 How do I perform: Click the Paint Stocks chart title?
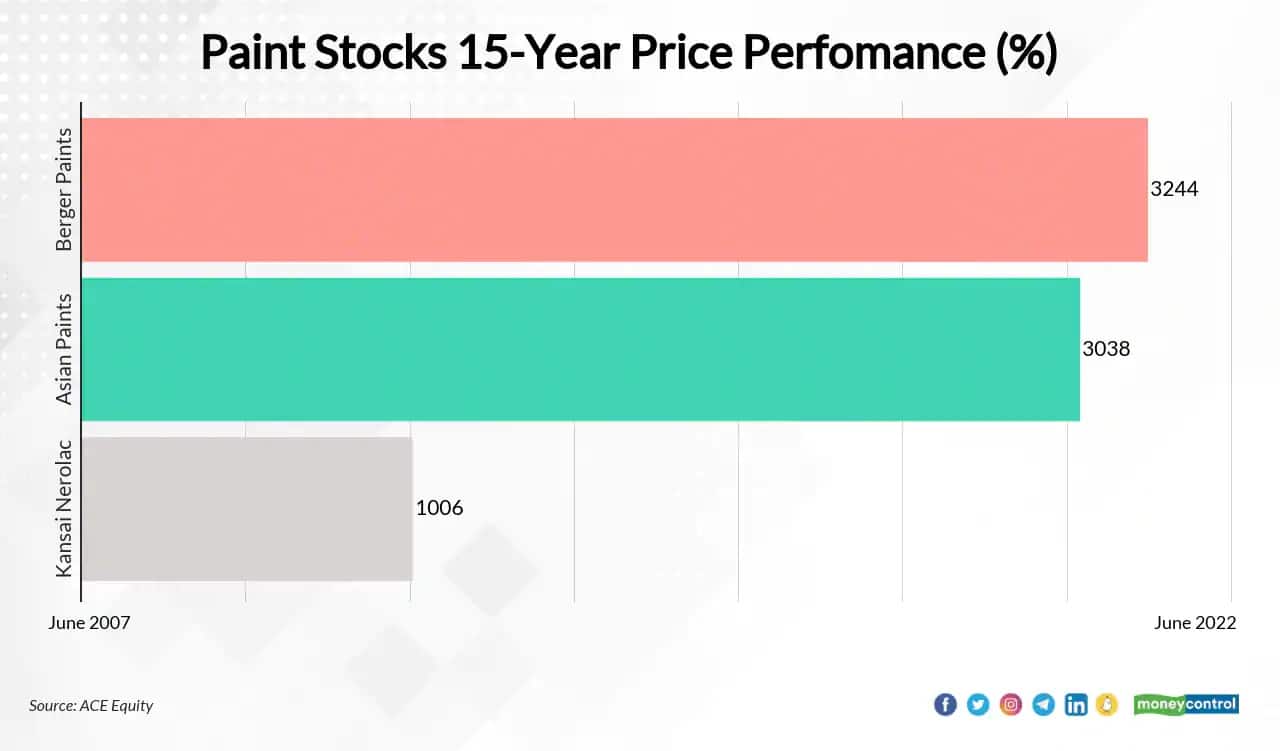[x=628, y=52]
